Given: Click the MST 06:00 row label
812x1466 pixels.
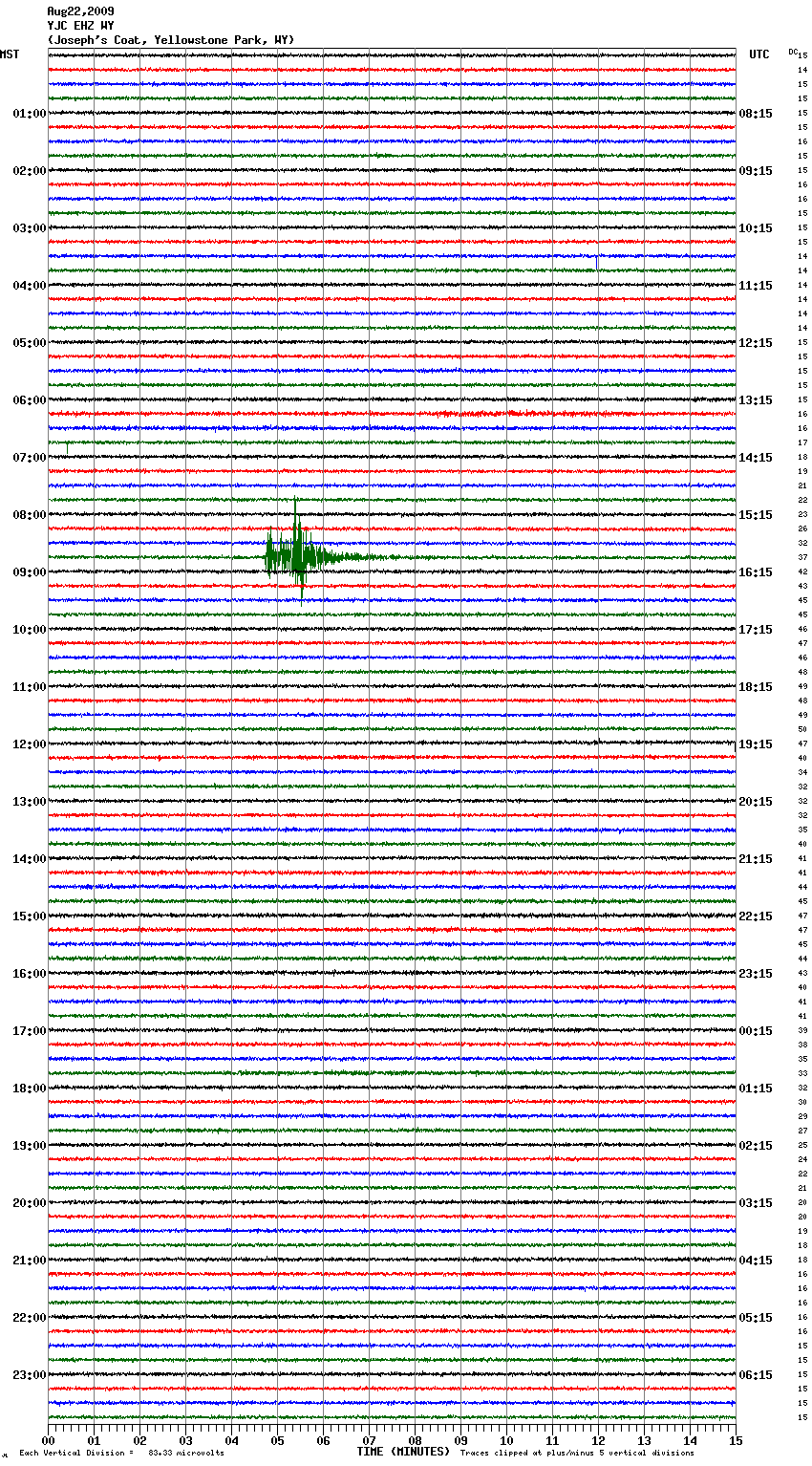Looking at the screenshot, I should [x=30, y=400].
